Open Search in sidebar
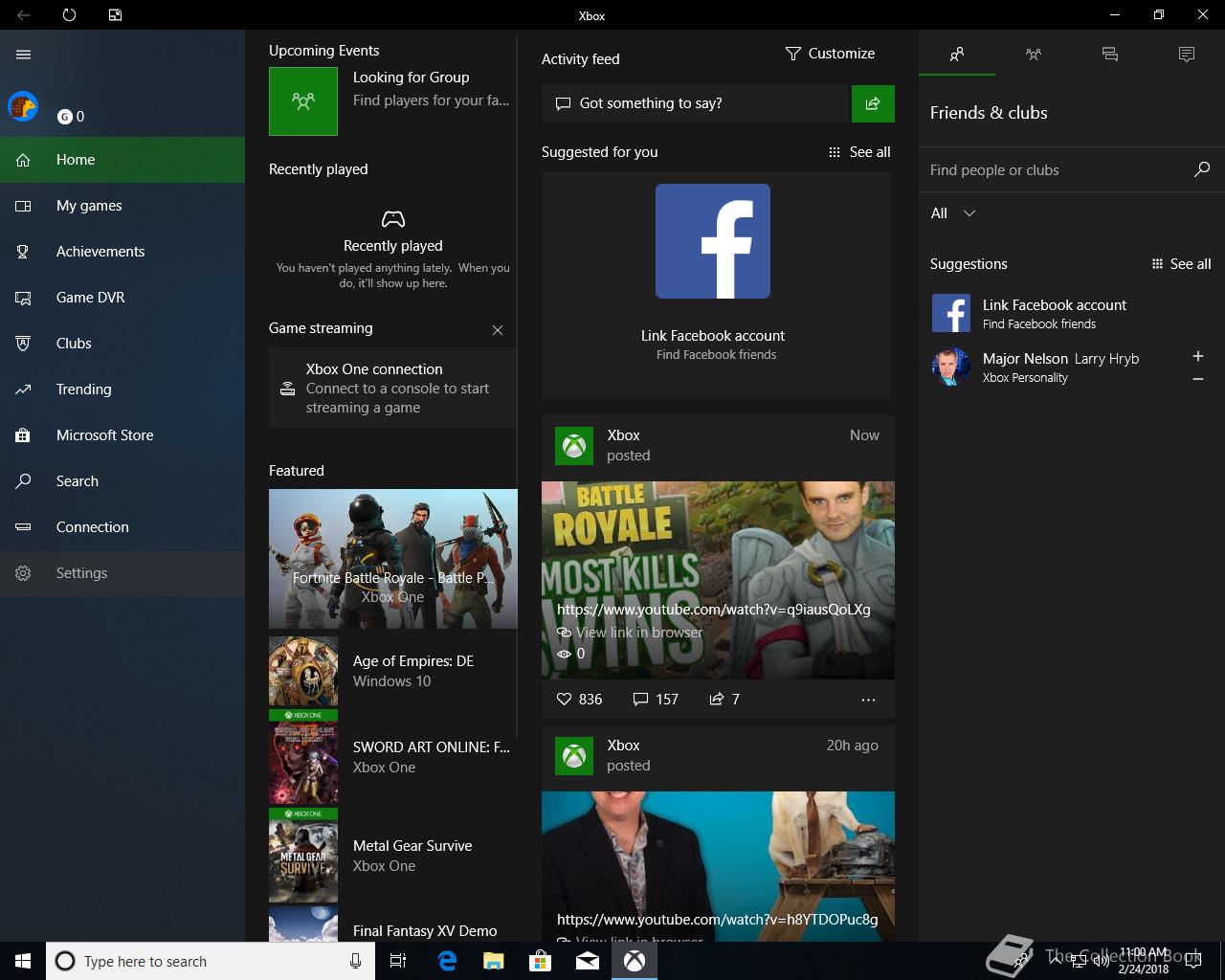 [x=122, y=481]
